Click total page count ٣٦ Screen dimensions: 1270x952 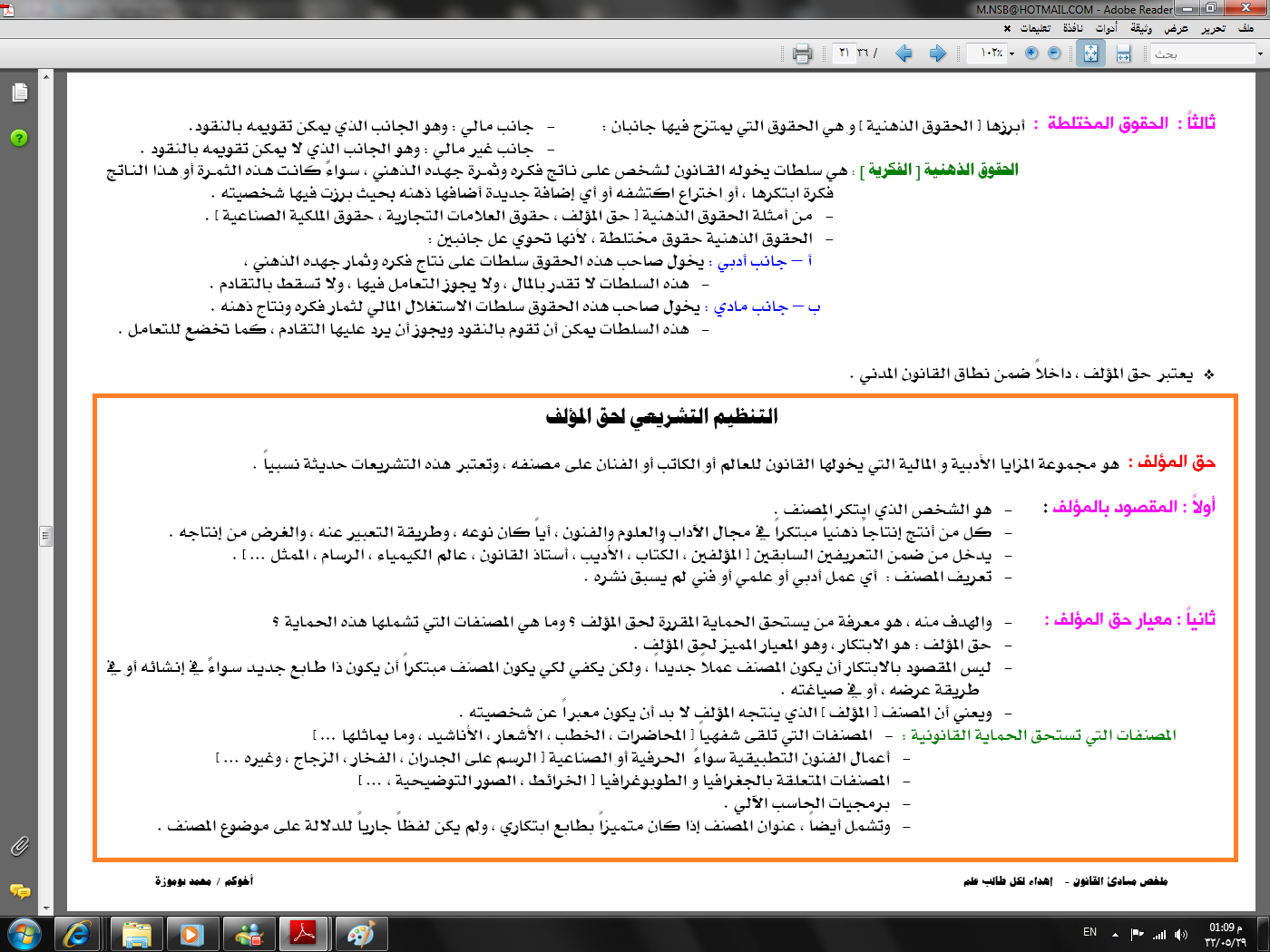pos(864,53)
